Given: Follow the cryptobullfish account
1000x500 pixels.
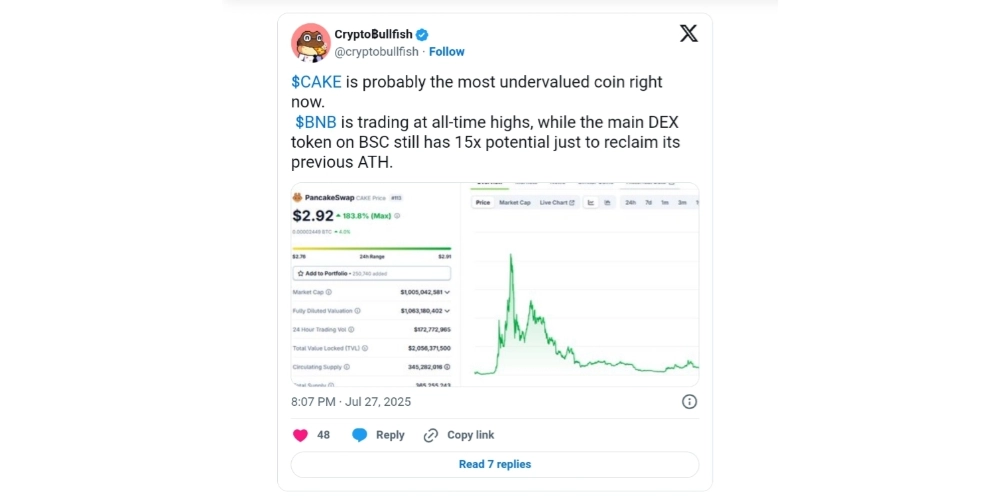Looking at the screenshot, I should pos(447,52).
